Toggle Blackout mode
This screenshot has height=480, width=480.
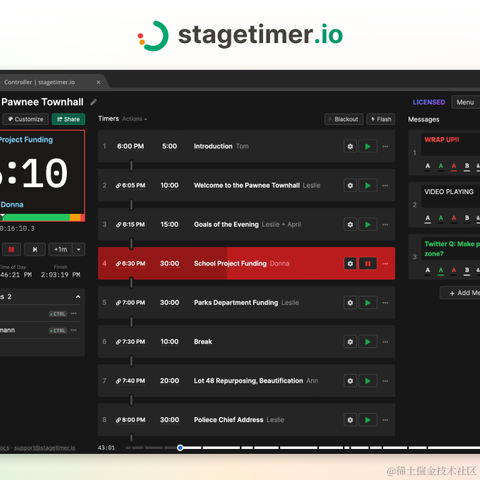pos(343,119)
